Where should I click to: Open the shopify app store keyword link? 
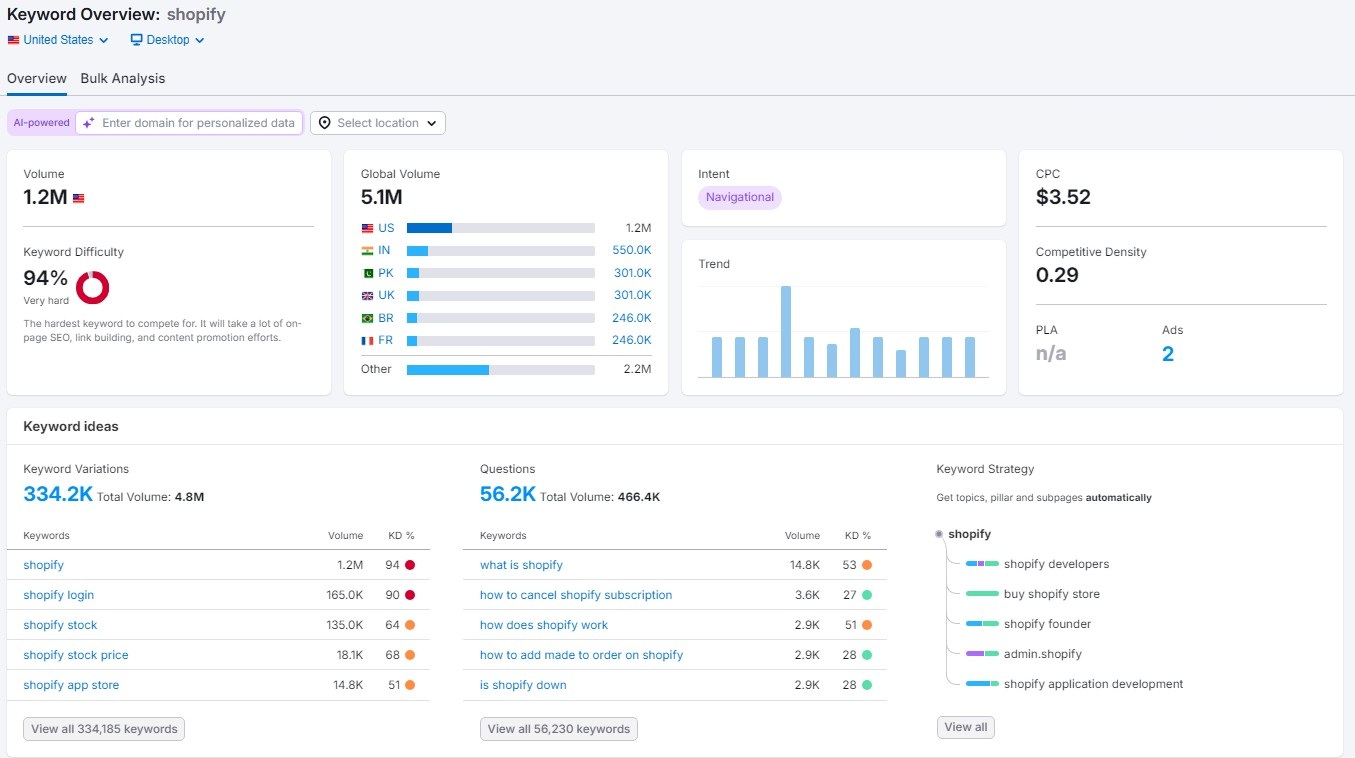click(71, 685)
